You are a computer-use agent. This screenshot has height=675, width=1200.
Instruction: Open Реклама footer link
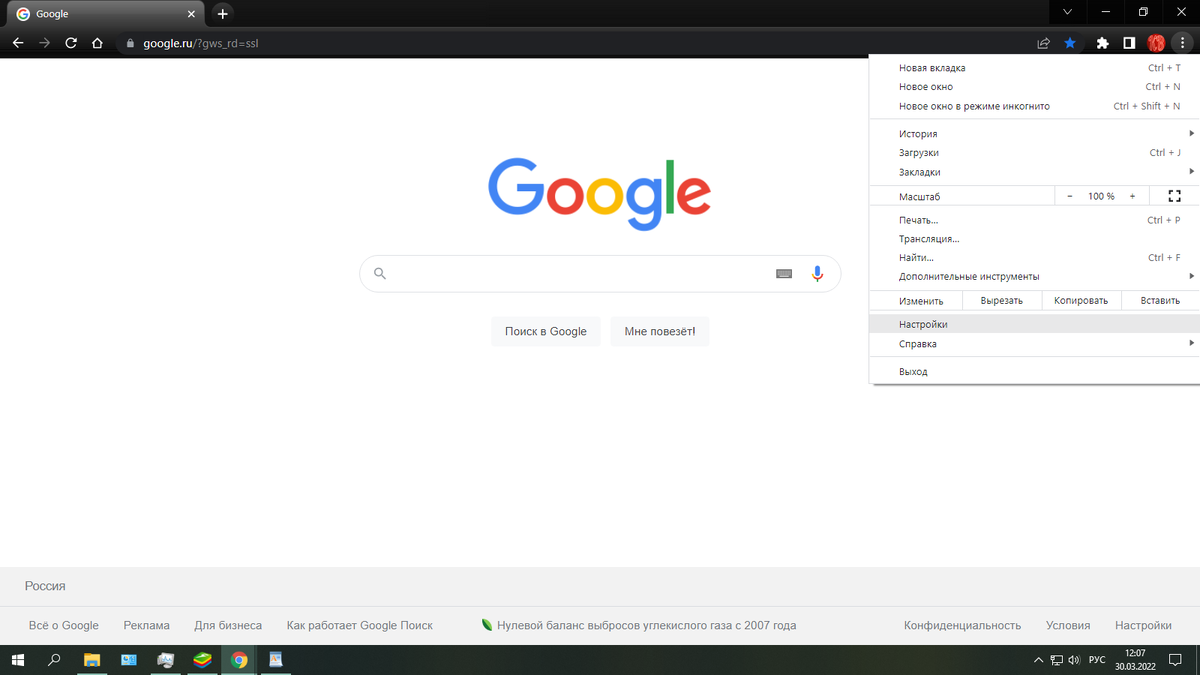click(147, 625)
